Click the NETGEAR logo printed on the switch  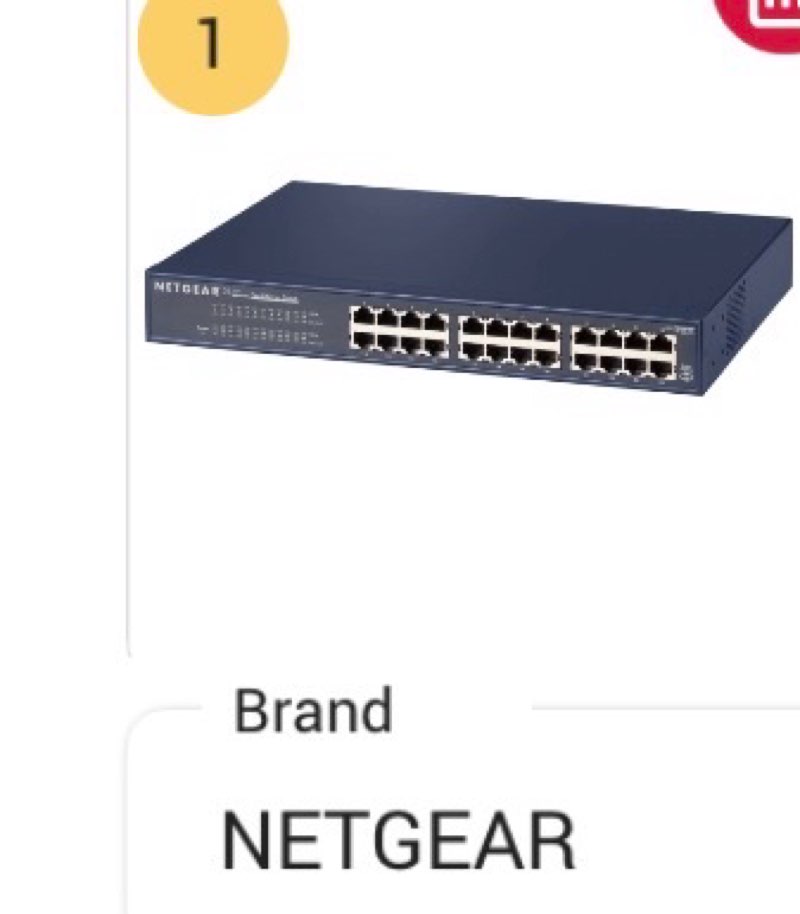tap(187, 288)
